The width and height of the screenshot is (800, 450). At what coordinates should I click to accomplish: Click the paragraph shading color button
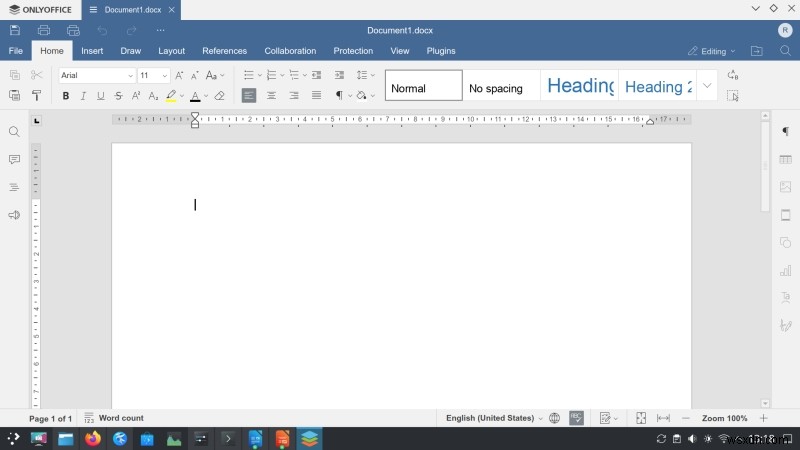pos(361,95)
